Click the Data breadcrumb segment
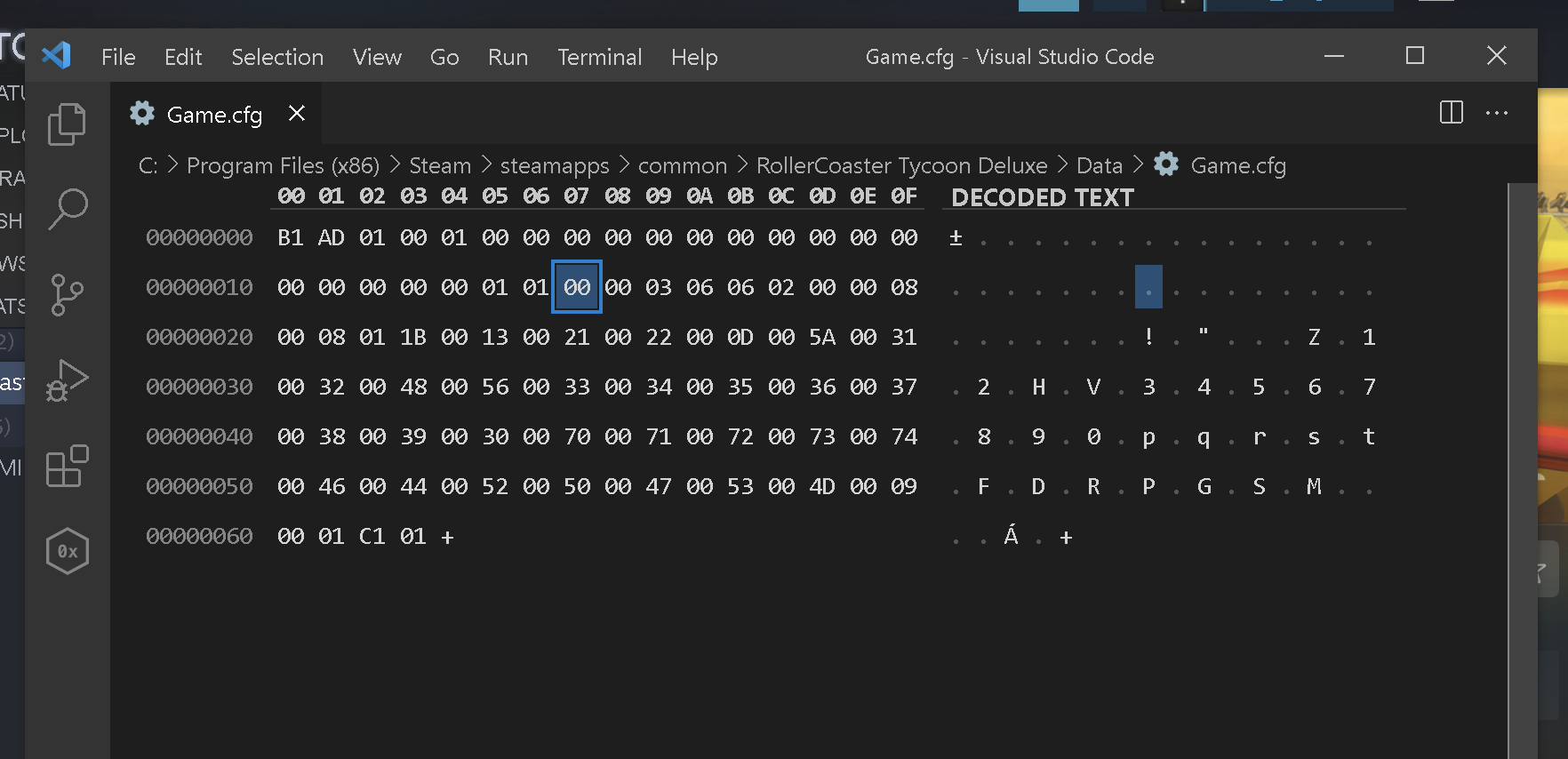 [x=1100, y=165]
